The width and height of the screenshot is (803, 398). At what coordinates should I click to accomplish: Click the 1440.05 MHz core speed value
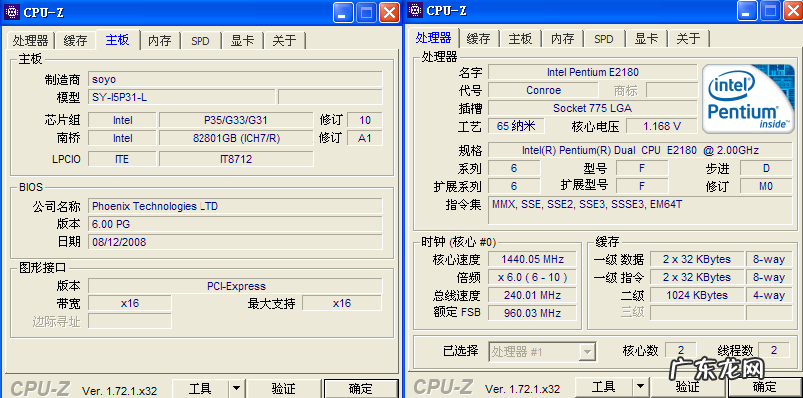pyautogui.click(x=532, y=259)
